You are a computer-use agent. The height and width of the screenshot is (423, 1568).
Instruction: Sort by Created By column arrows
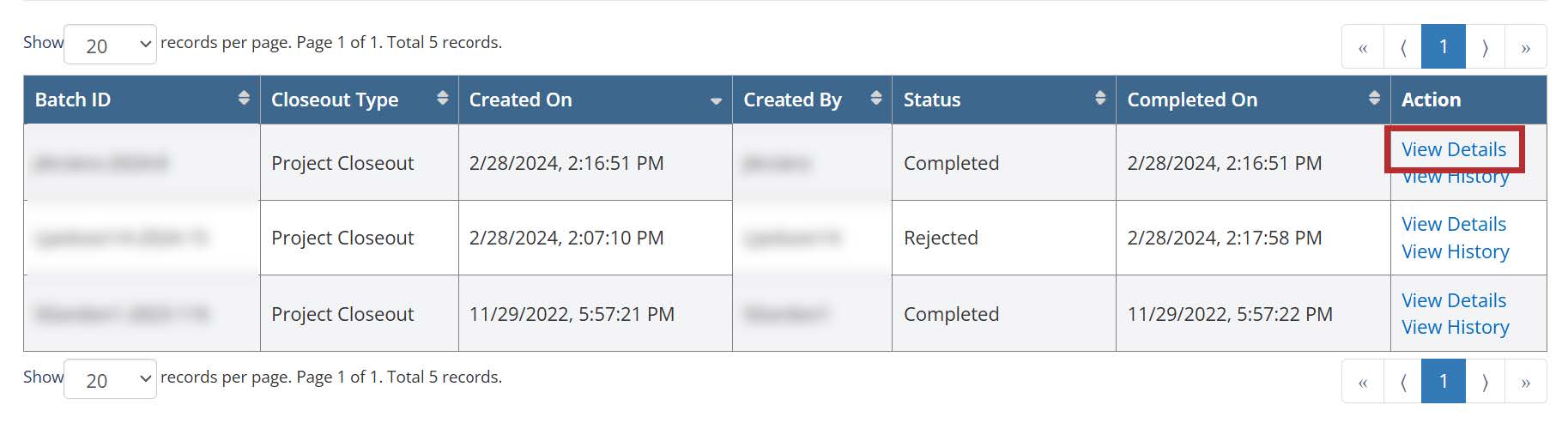click(875, 98)
